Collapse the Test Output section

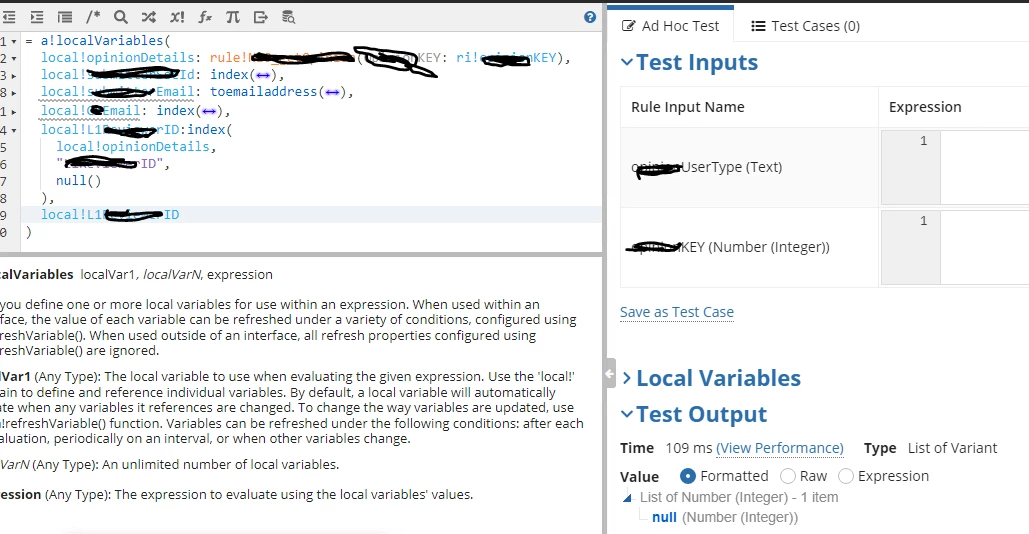click(x=627, y=415)
